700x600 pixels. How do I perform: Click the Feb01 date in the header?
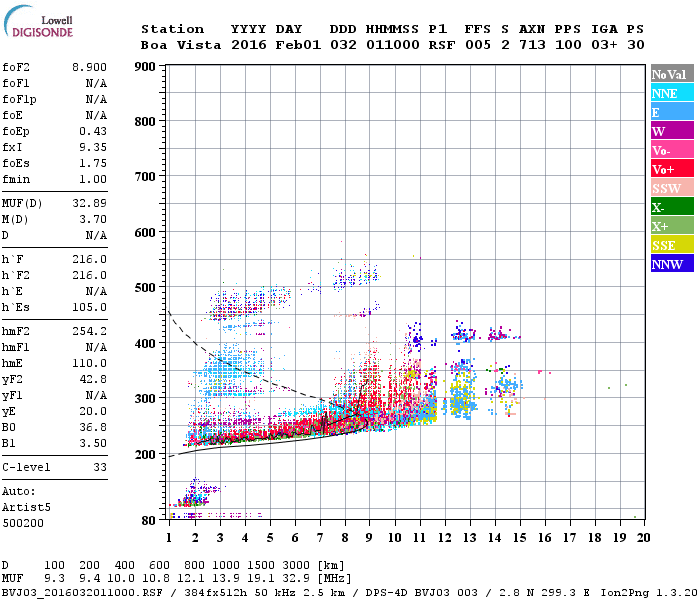point(298,45)
